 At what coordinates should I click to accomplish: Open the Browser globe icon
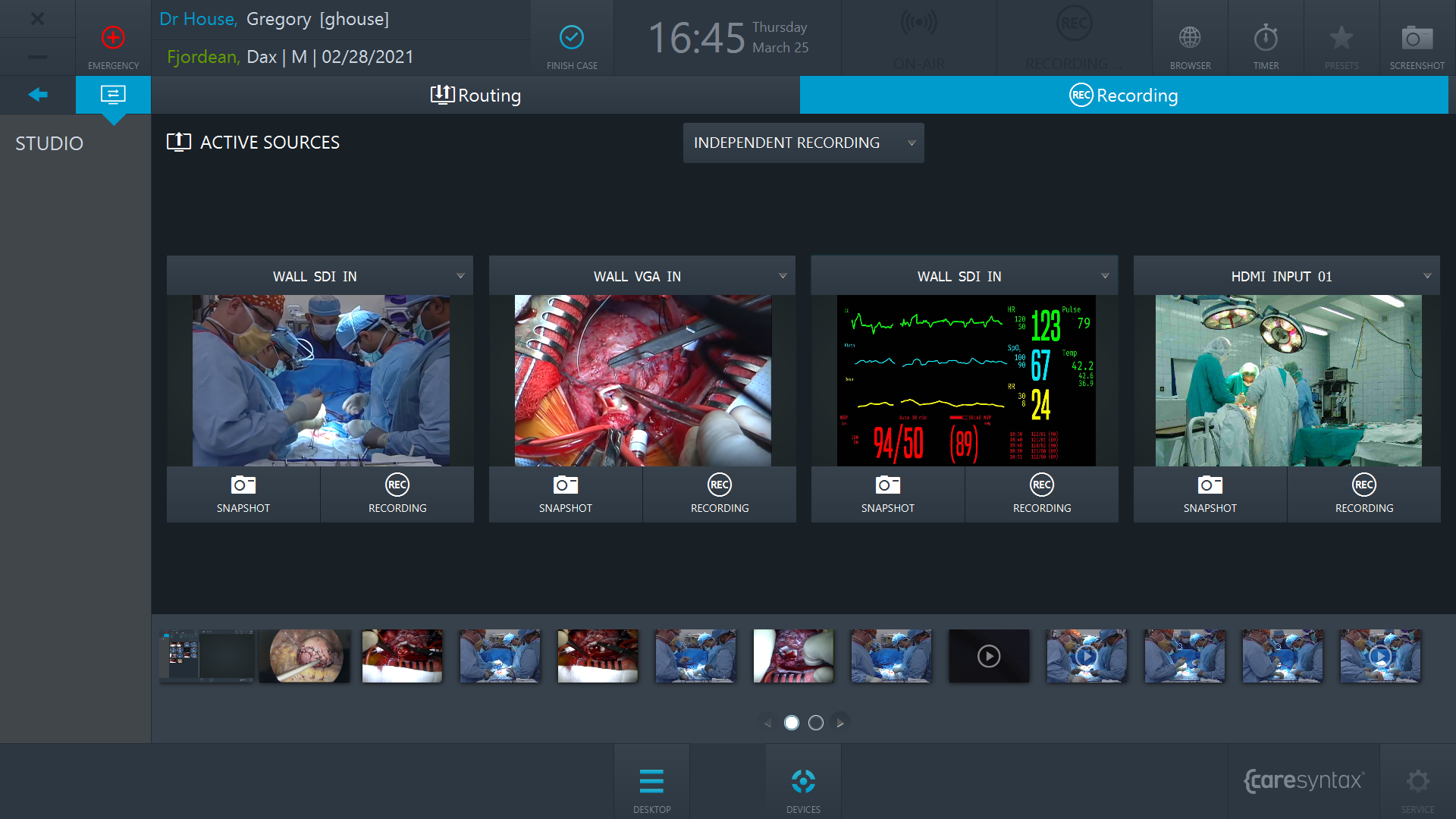click(1190, 38)
